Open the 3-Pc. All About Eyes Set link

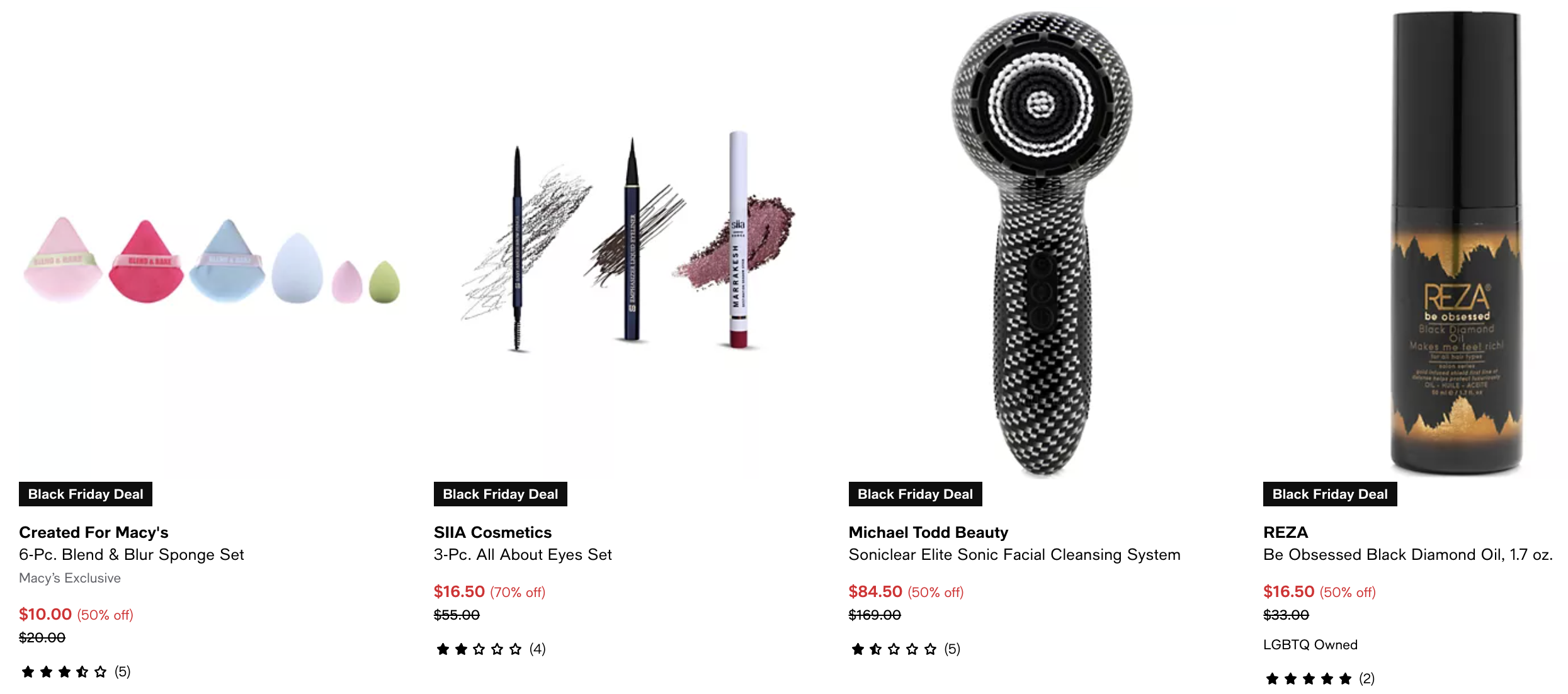tap(523, 555)
